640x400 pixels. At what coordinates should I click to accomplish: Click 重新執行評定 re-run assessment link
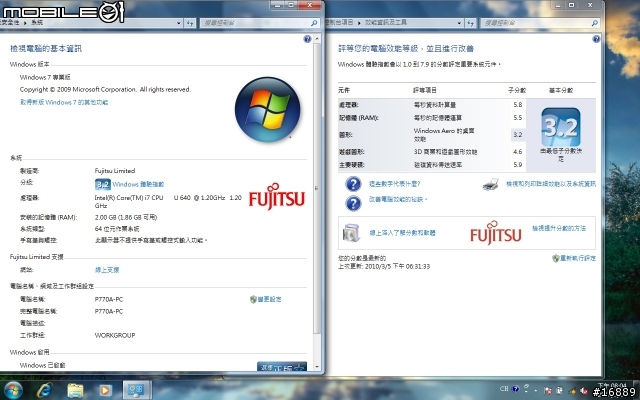[x=578, y=258]
